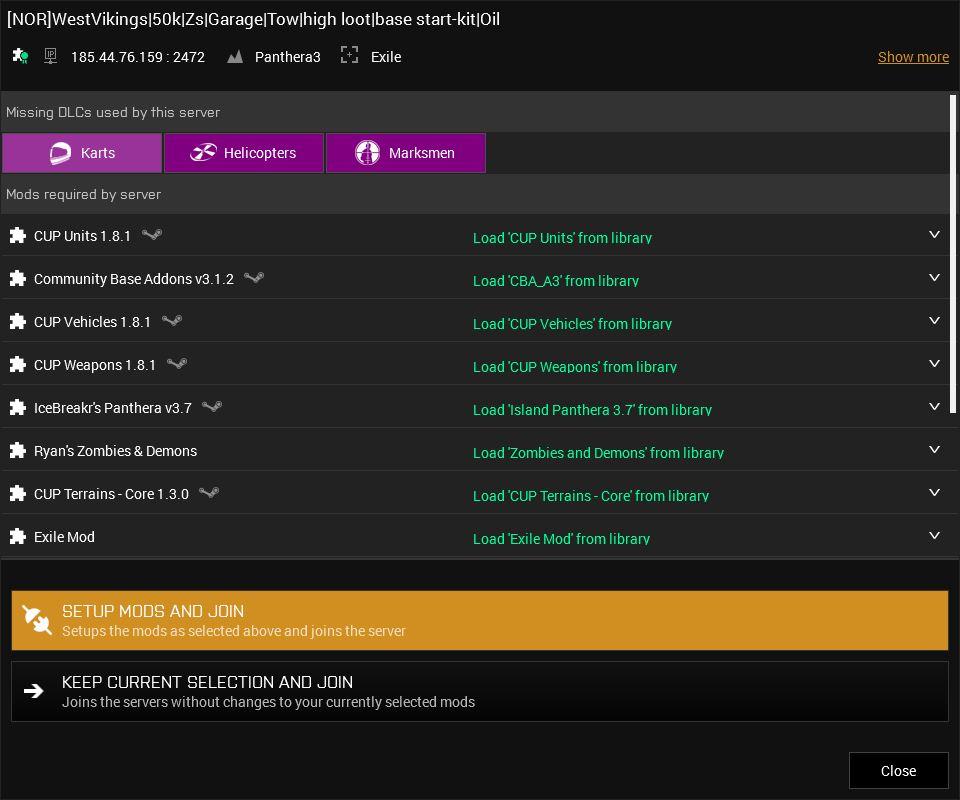Click the Marksmen DLC icon
960x800 pixels.
[367, 152]
